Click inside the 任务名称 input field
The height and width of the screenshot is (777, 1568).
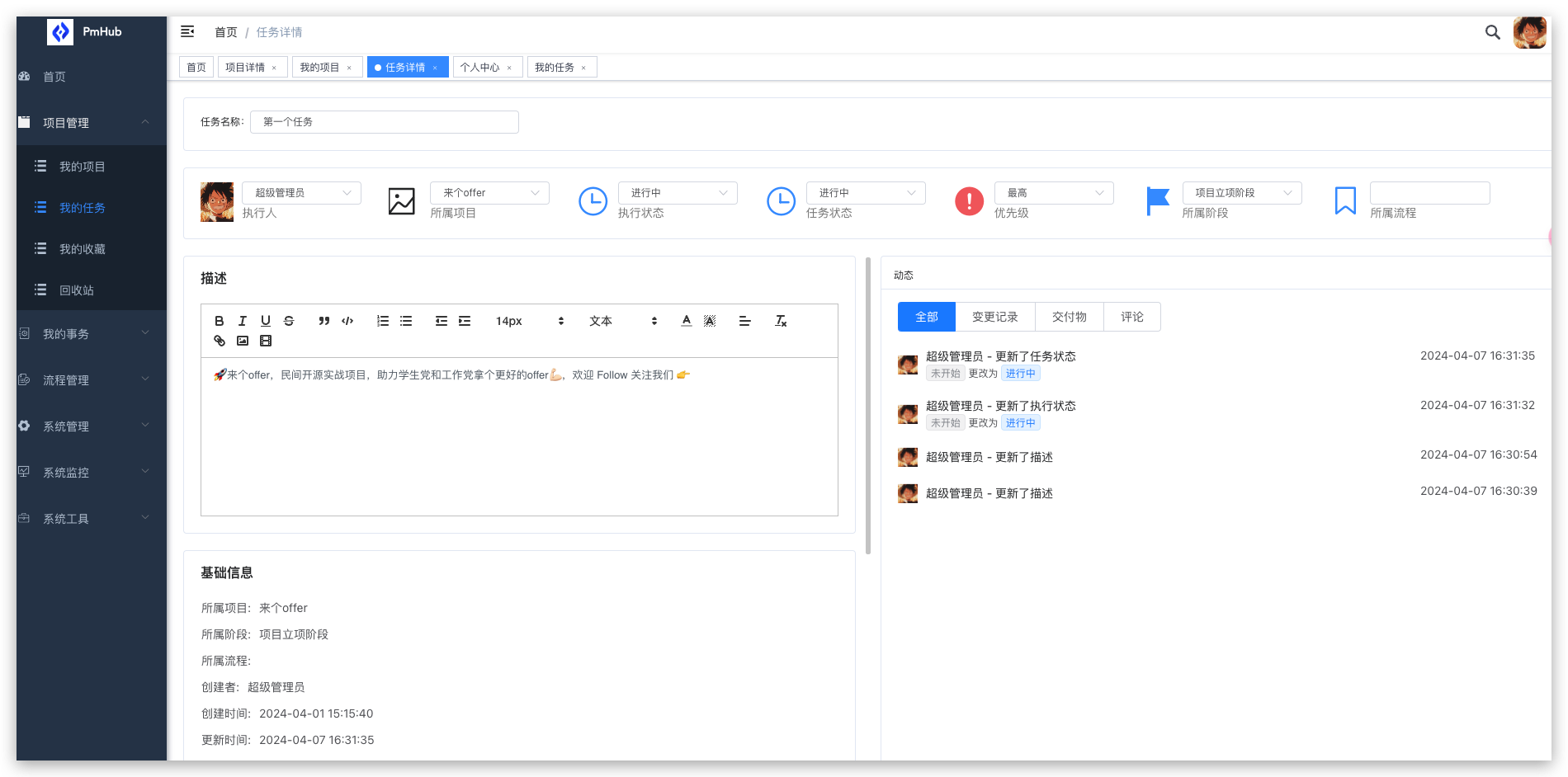pos(384,121)
